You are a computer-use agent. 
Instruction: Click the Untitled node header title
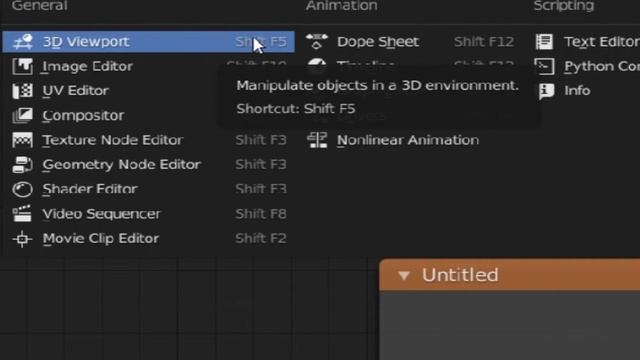[x=460, y=275]
